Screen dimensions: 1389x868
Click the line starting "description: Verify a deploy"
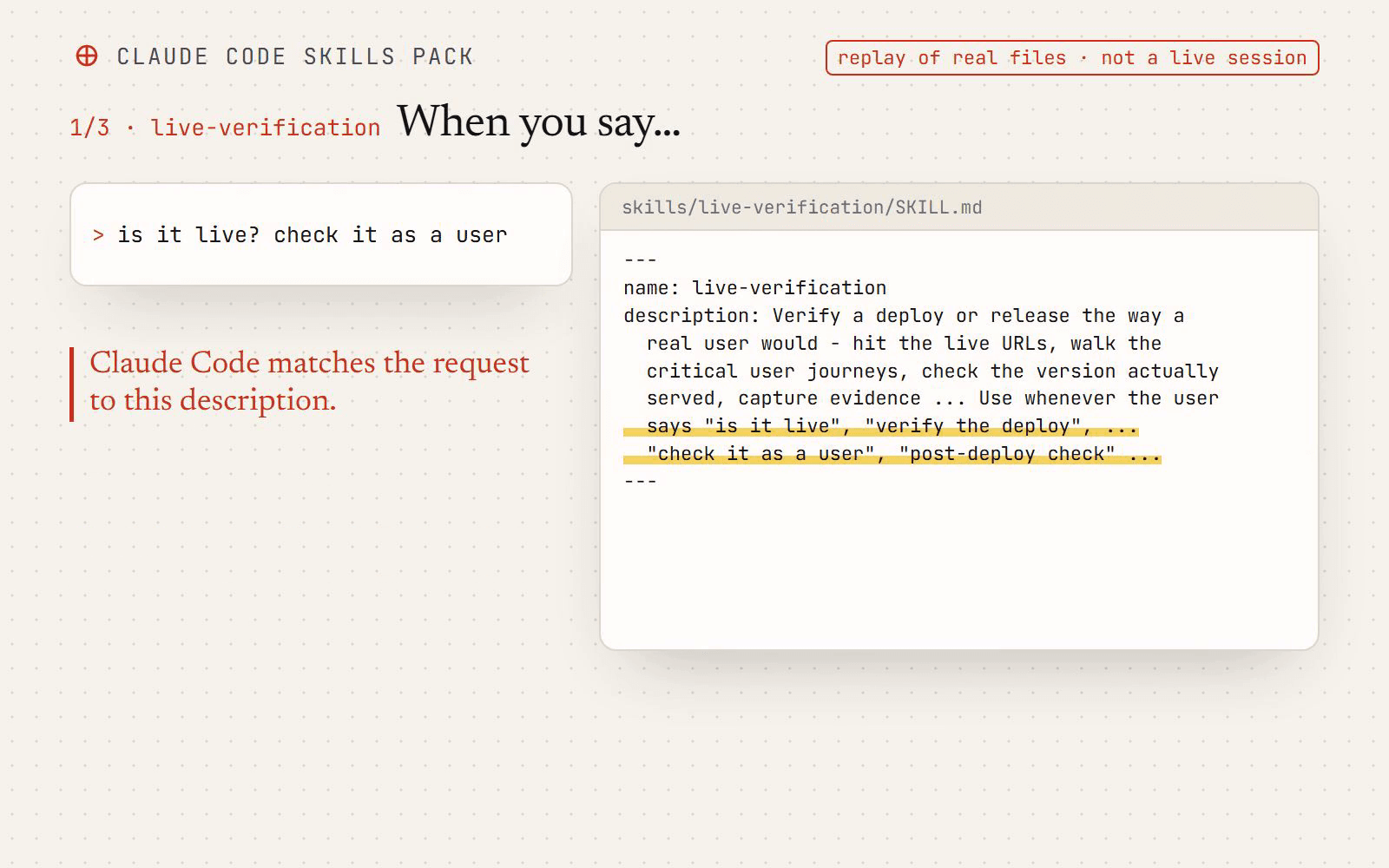904,315
